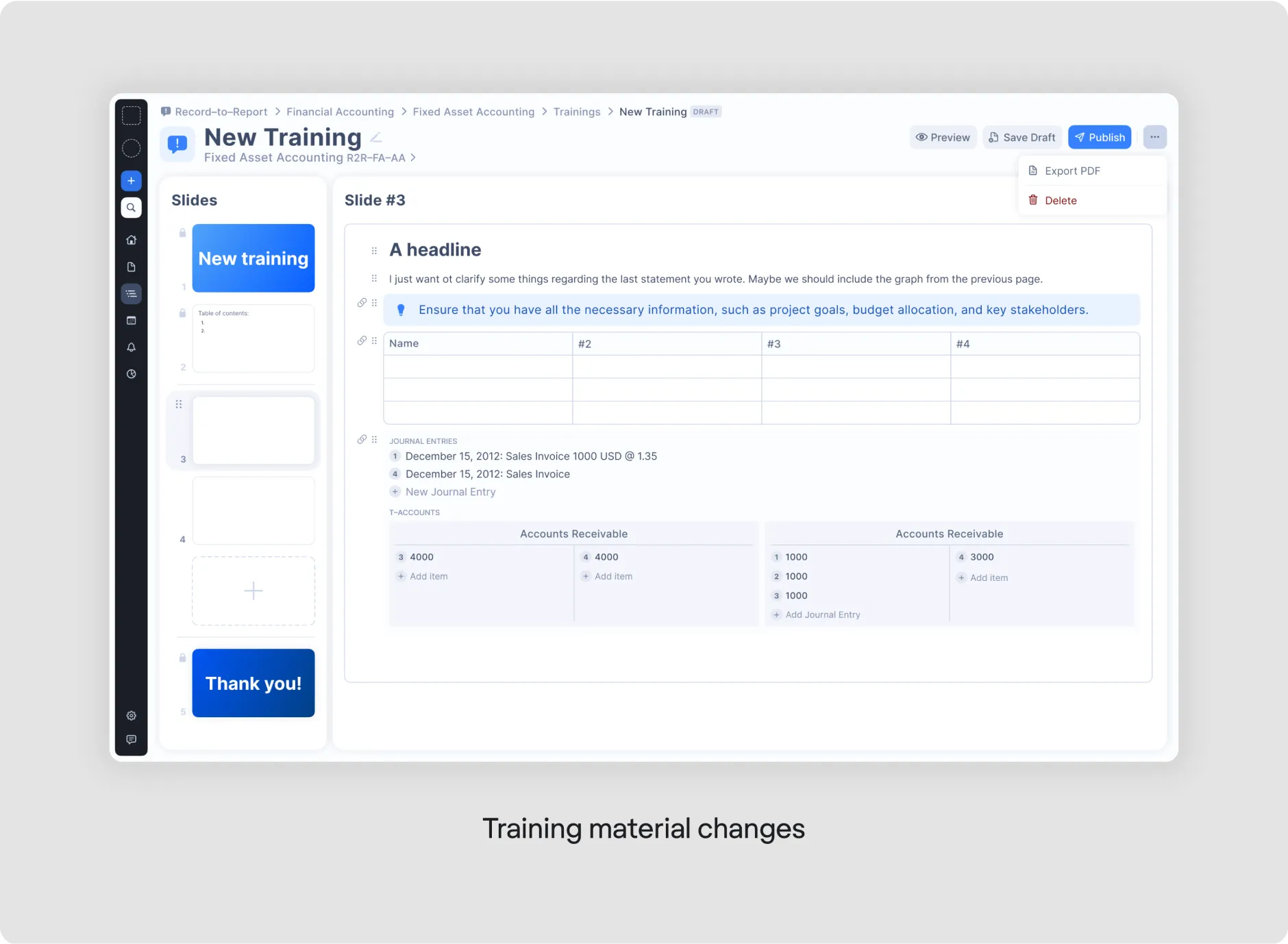Open settings via the gear icon
The image size is (1288, 944).
click(131, 715)
